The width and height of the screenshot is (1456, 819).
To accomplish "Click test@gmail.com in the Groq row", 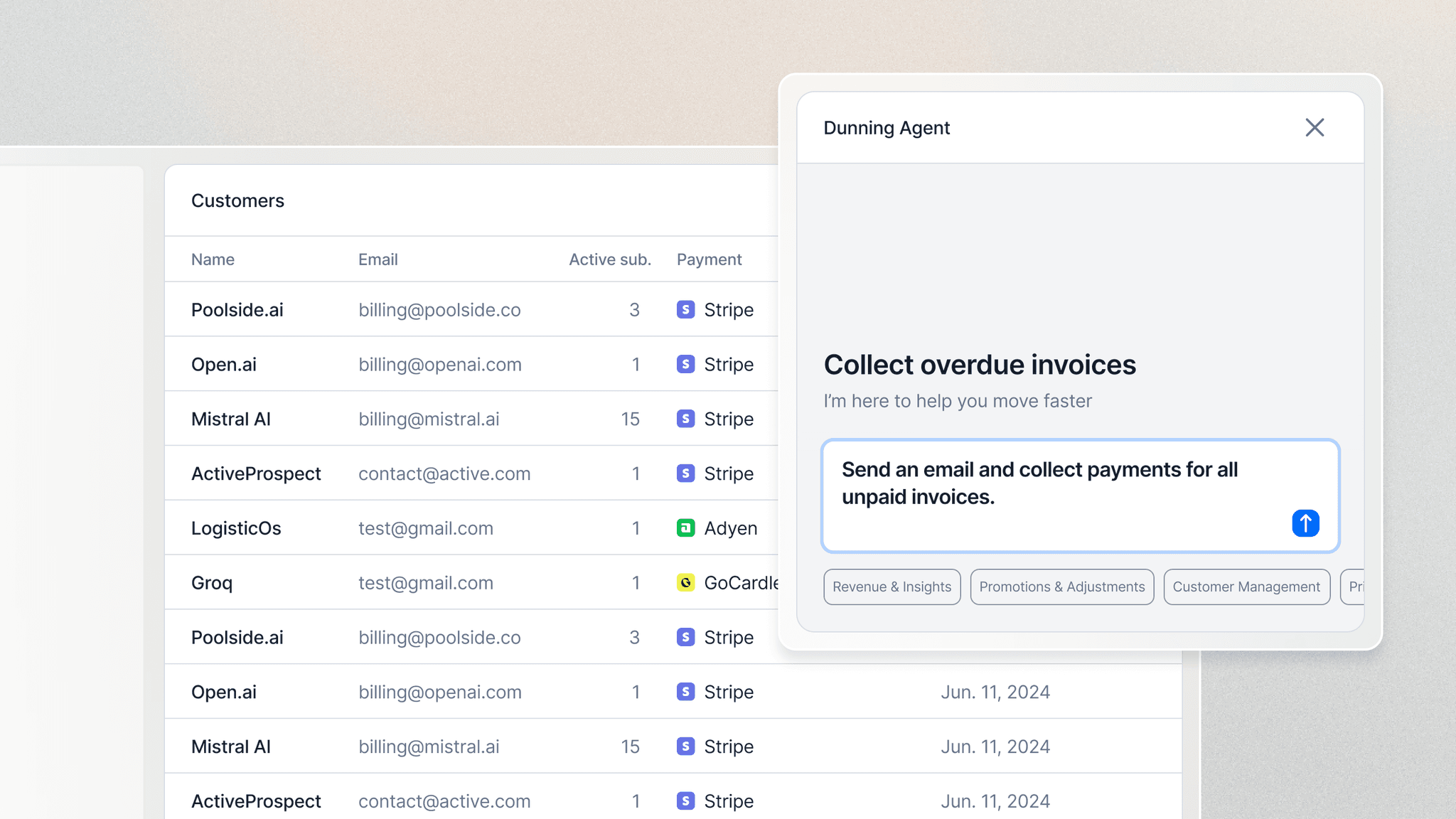I will click(426, 583).
